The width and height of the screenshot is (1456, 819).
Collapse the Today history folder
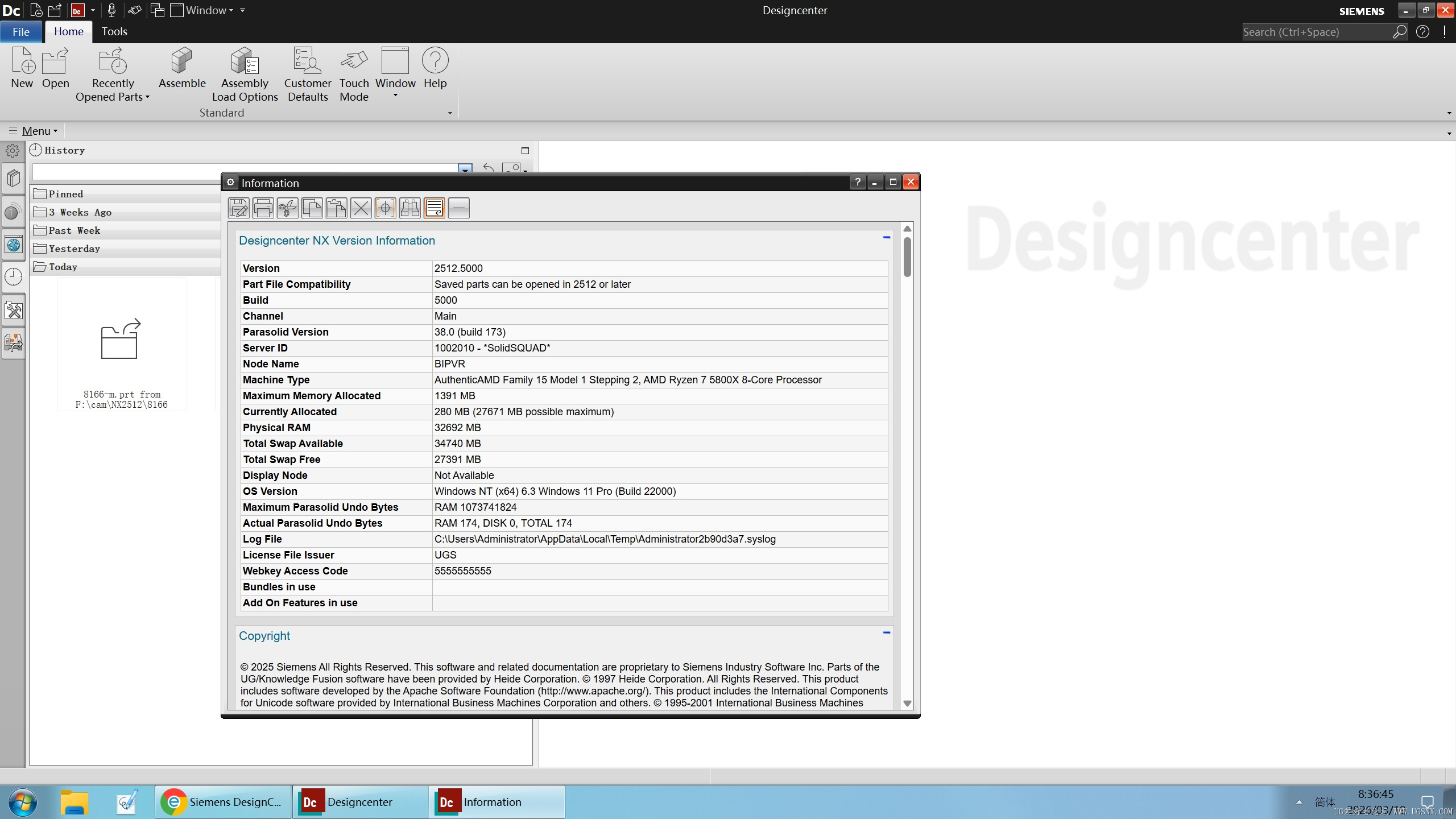pyautogui.click(x=126, y=267)
